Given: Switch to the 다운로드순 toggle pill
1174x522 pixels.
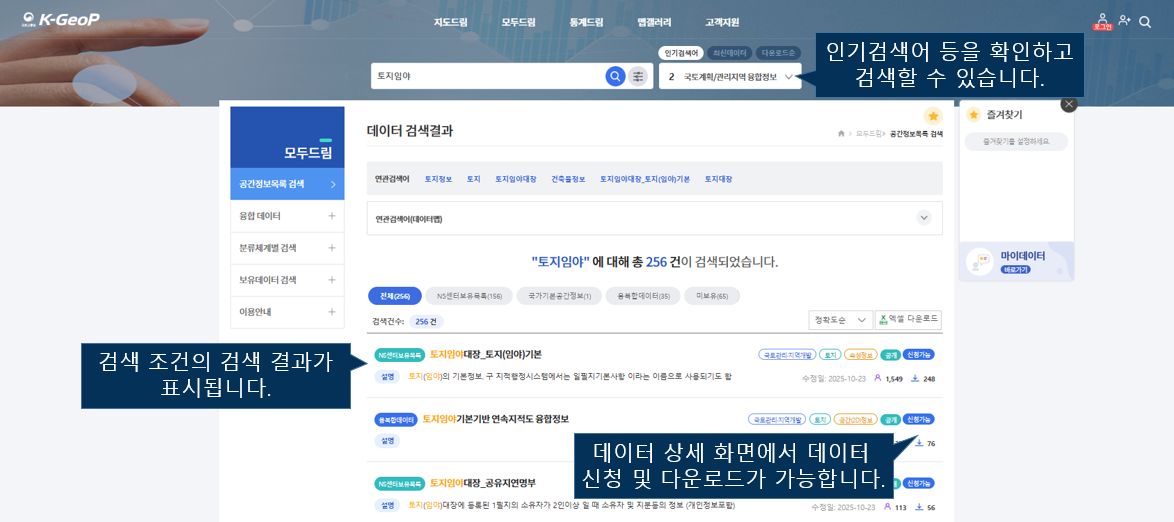Looking at the screenshot, I should [778, 53].
